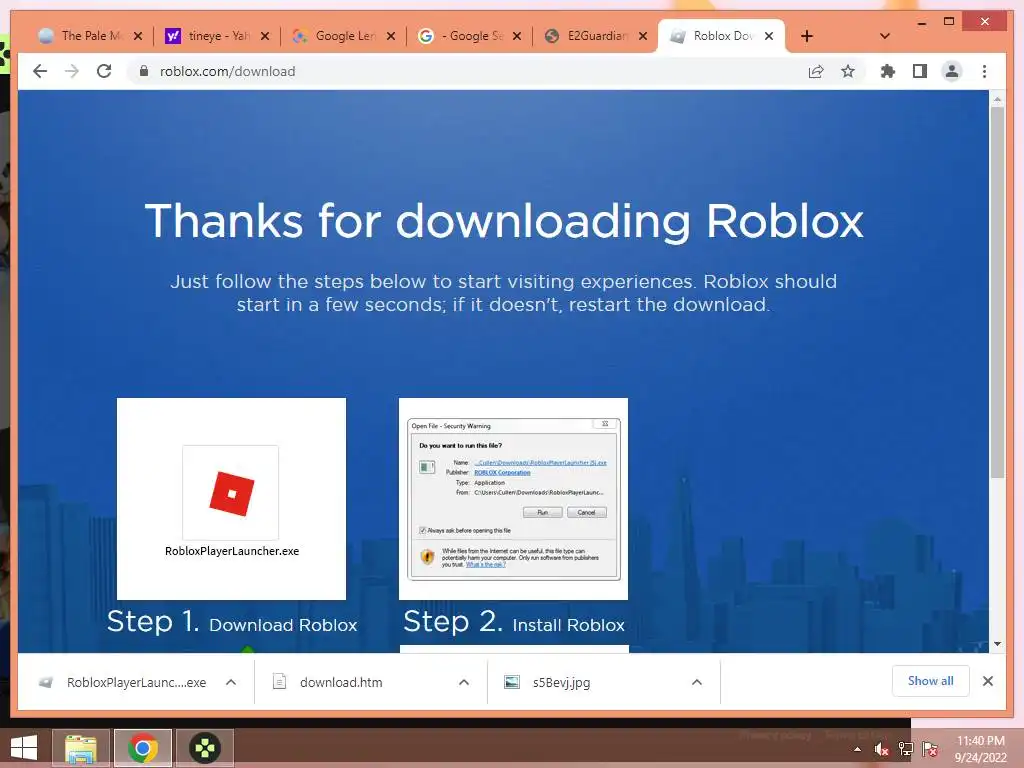Close the Google Search tab
Viewport: 1024px width, 768px height.
(517, 36)
